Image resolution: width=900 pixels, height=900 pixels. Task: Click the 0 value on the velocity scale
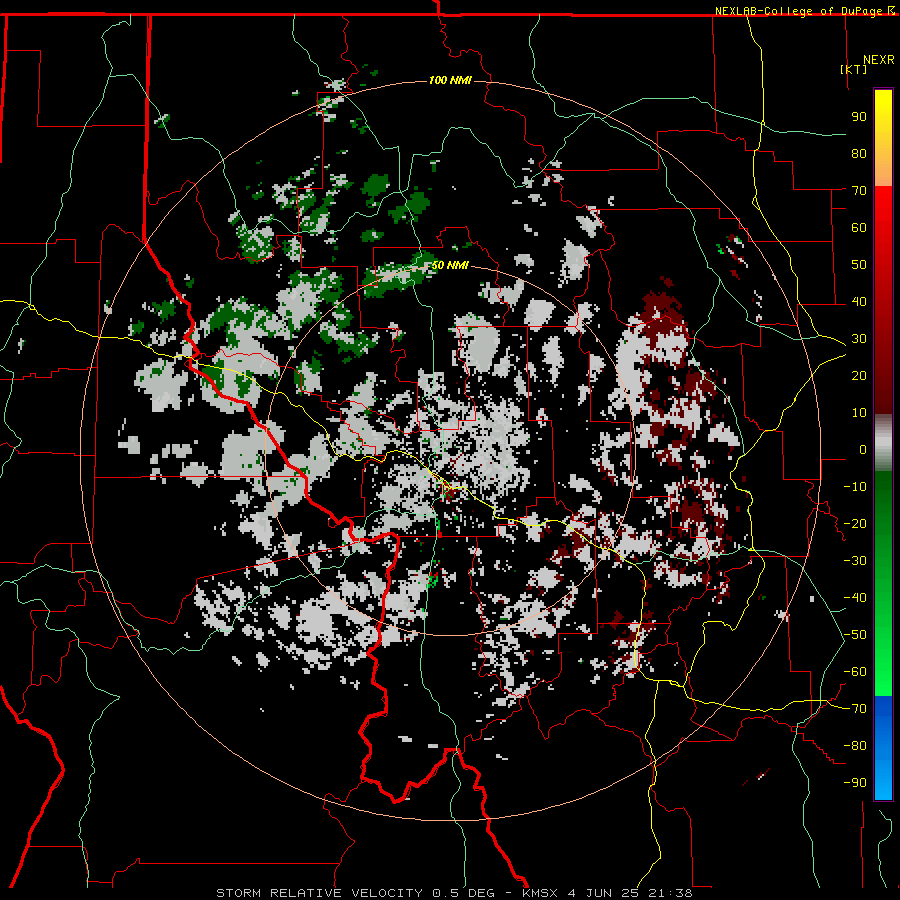click(863, 449)
